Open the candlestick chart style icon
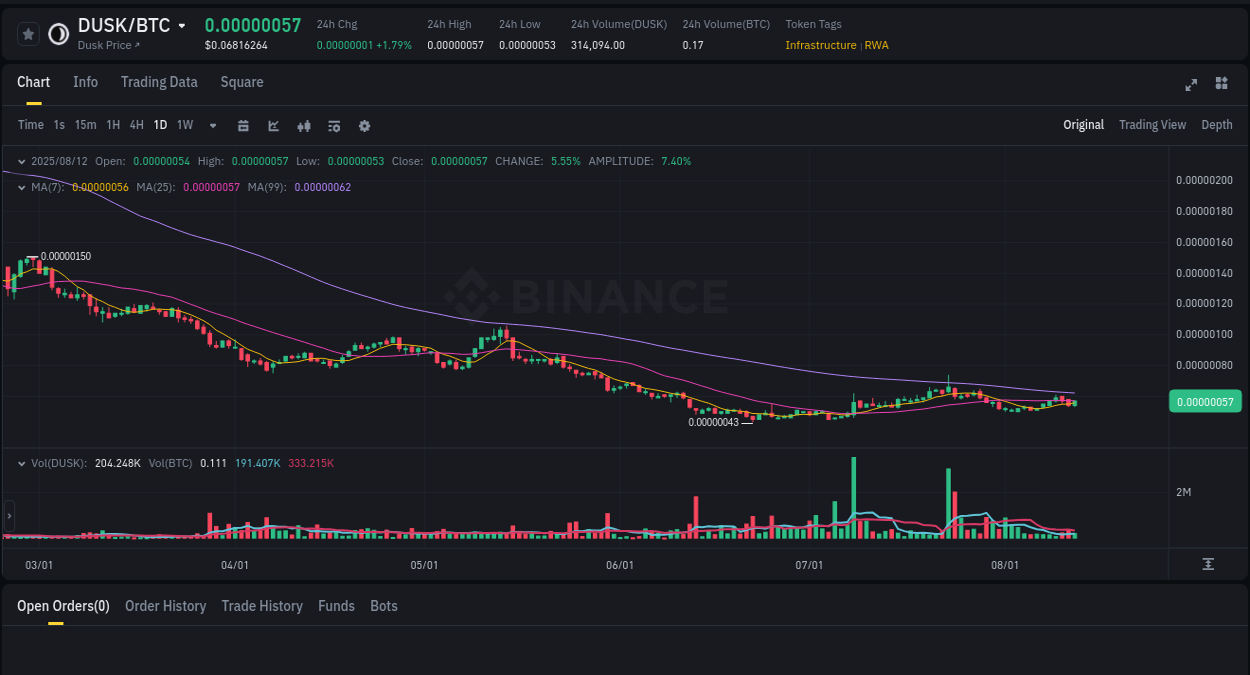This screenshot has width=1250, height=675. click(304, 126)
